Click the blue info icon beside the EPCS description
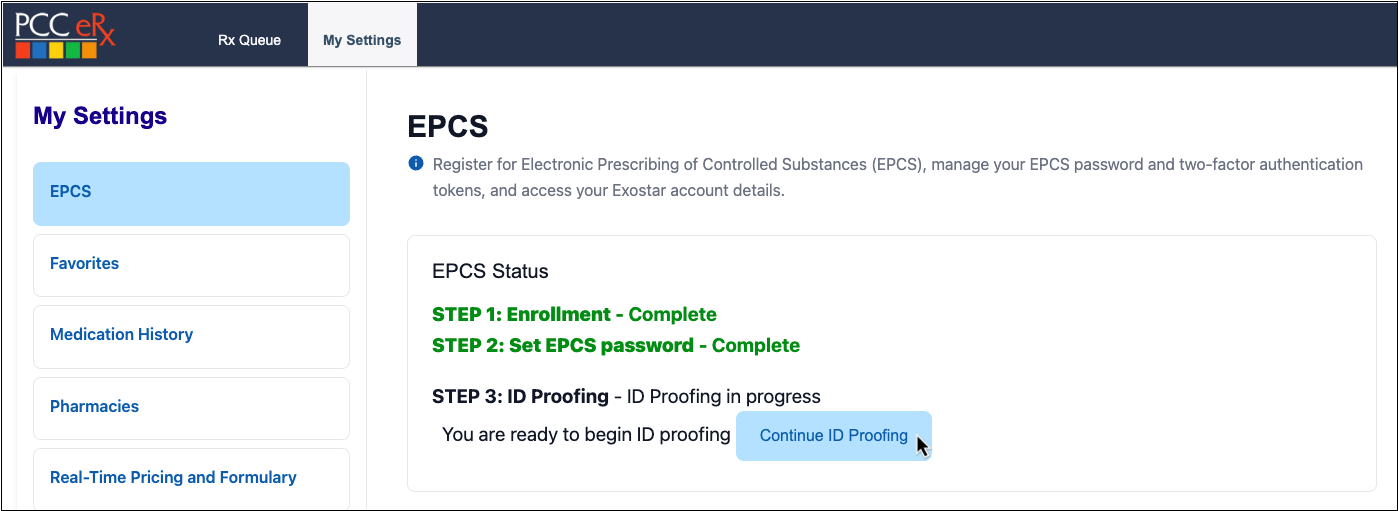This screenshot has width=1398, height=511. click(x=416, y=164)
